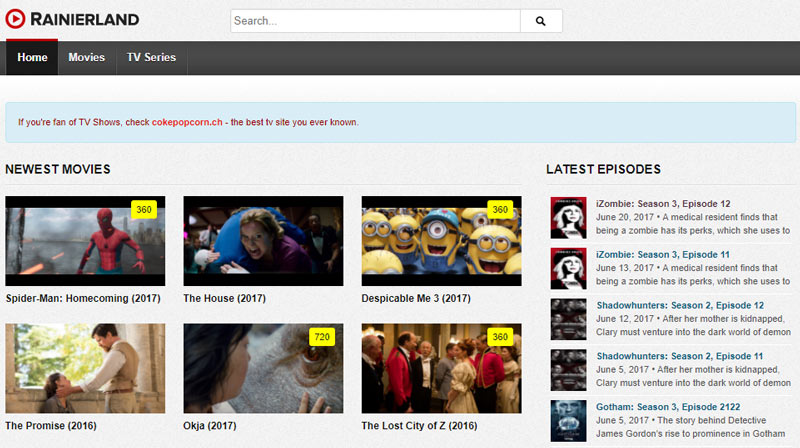
Task: Click Shadowhunters Episode 11 poster thumbnail
Action: coord(568,370)
